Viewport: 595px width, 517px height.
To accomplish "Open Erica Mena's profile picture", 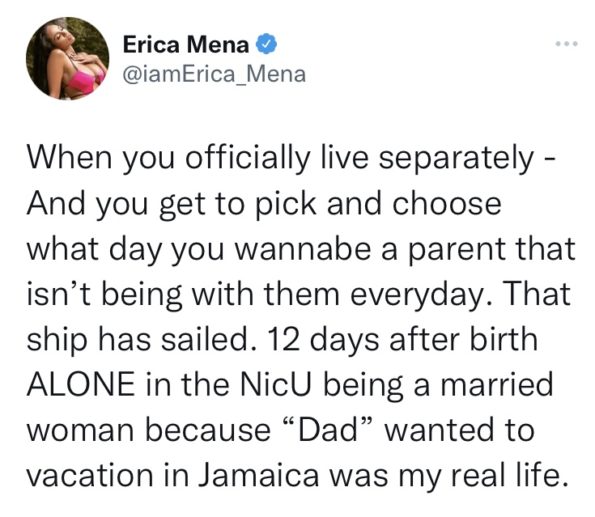I will [x=68, y=58].
